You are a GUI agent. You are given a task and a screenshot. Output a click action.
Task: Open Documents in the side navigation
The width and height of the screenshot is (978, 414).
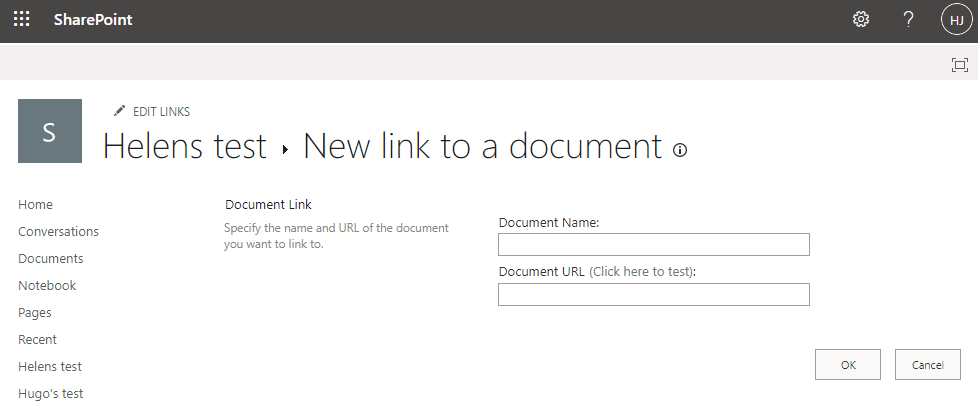click(x=50, y=258)
